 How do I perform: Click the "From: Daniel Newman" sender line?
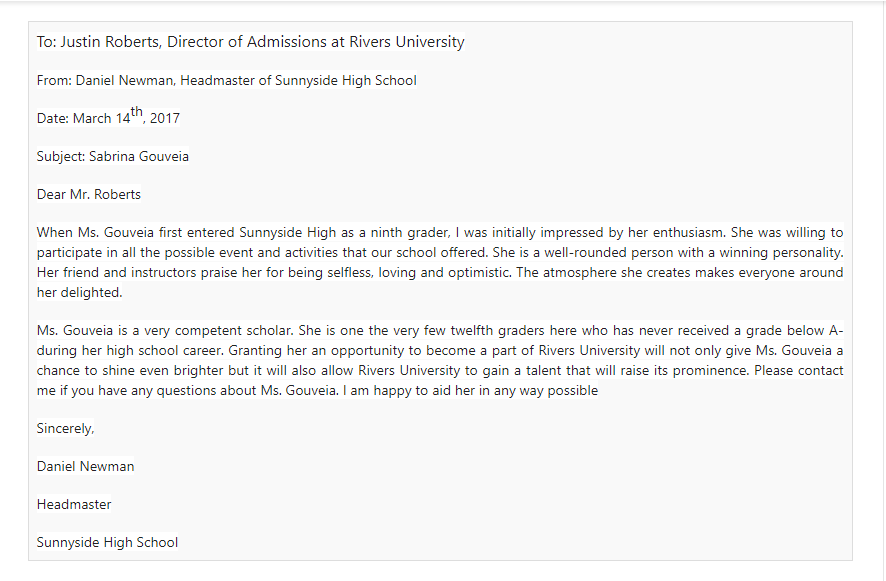[x=226, y=80]
